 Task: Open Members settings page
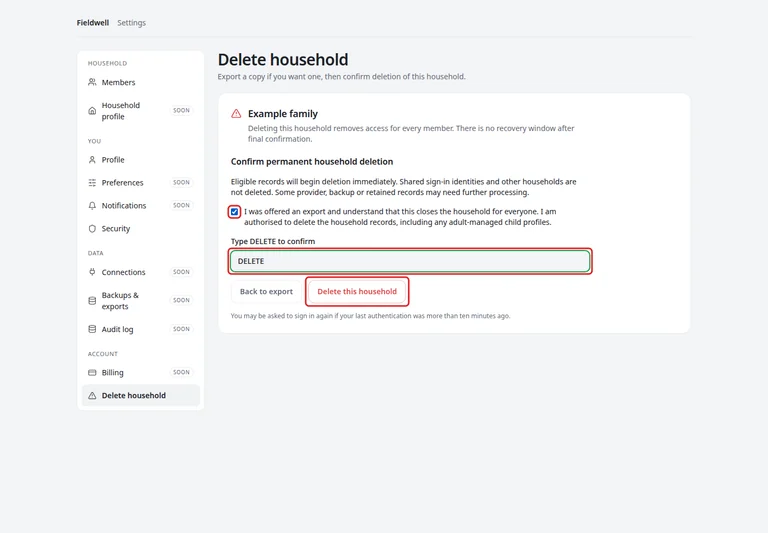click(141, 82)
